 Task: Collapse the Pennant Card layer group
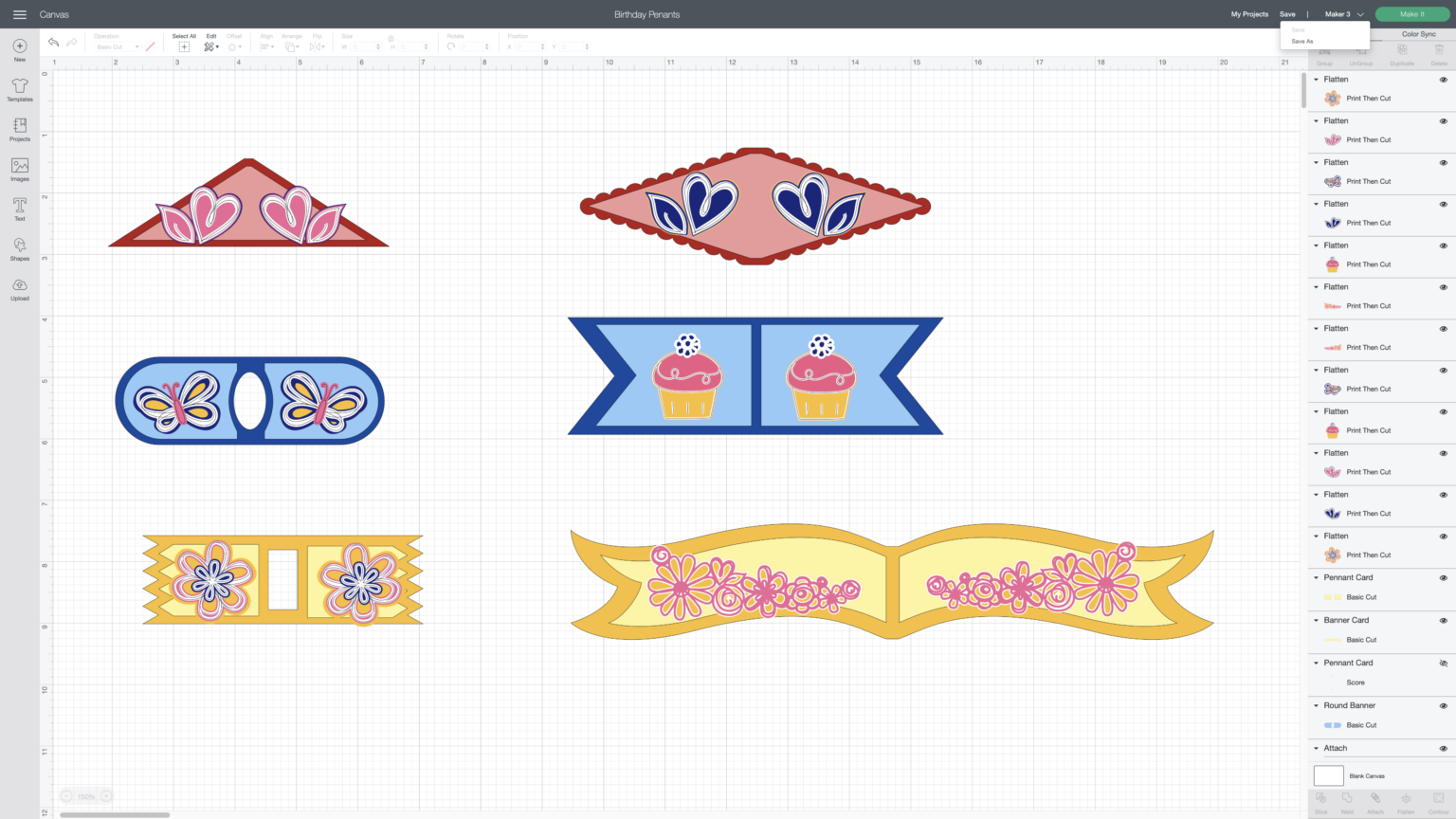pyautogui.click(x=1315, y=577)
